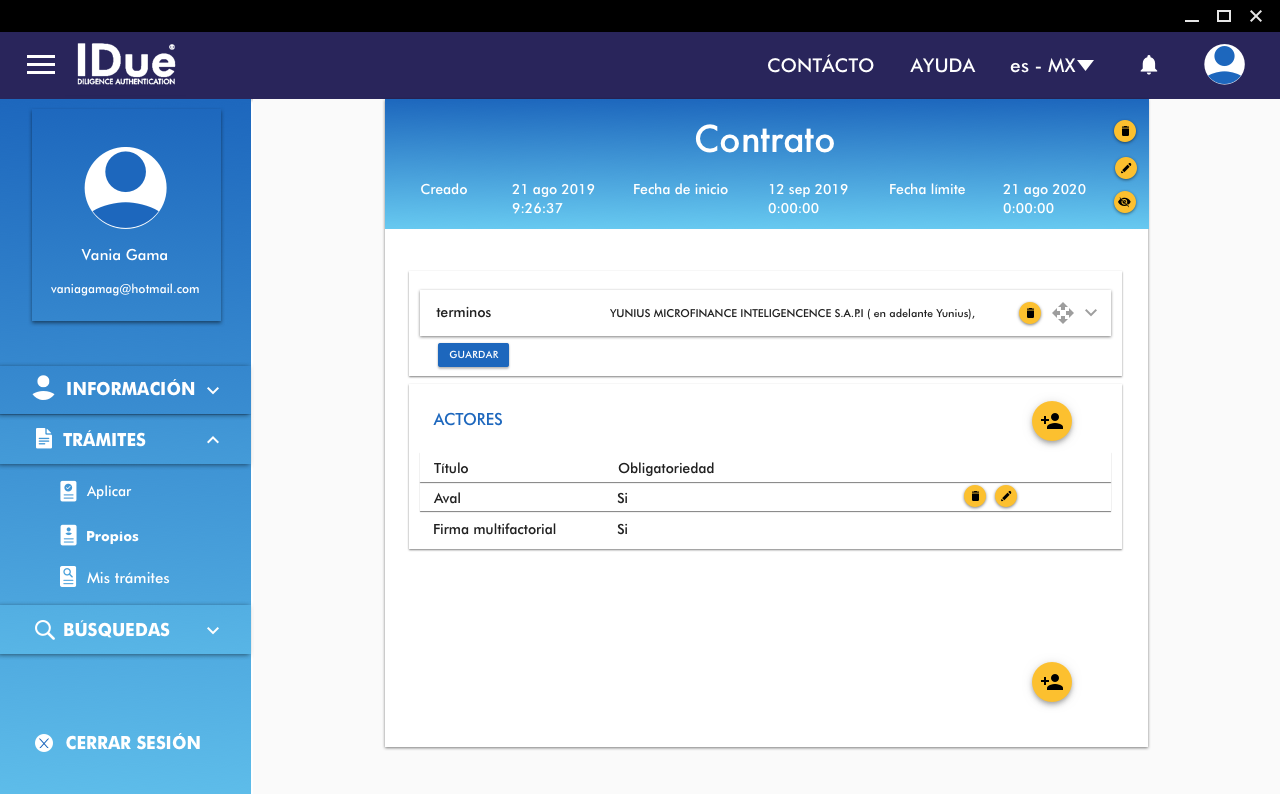The width and height of the screenshot is (1280, 794).
Task: Click the notifications bell icon
Action: tap(1149, 65)
